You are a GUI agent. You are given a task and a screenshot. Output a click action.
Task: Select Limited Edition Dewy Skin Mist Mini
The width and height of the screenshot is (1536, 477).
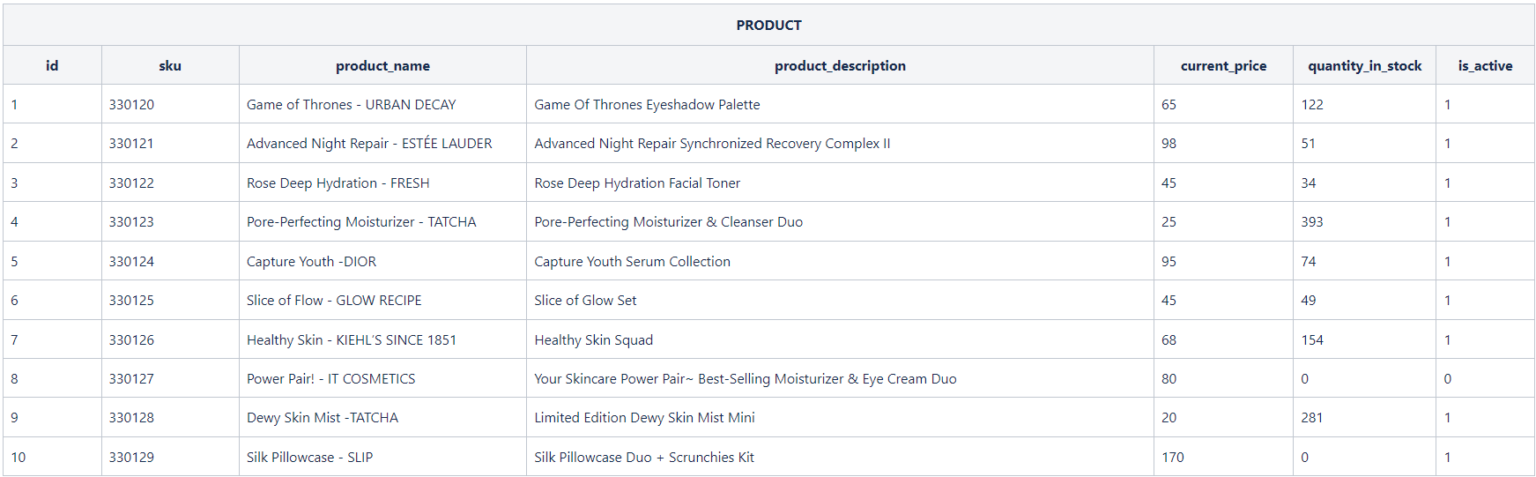(x=644, y=418)
